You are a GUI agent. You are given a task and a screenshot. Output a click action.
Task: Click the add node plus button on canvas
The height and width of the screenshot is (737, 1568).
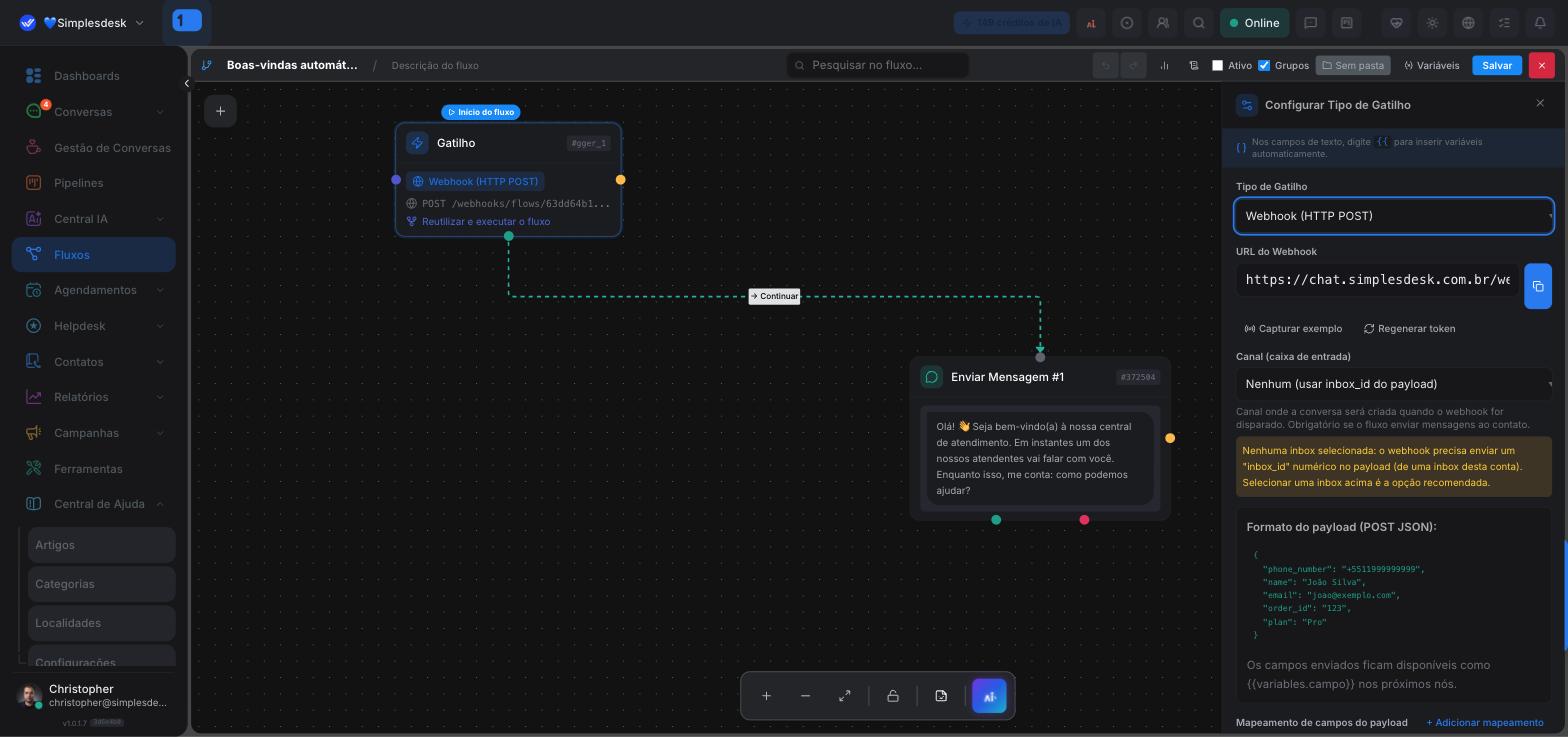(220, 111)
